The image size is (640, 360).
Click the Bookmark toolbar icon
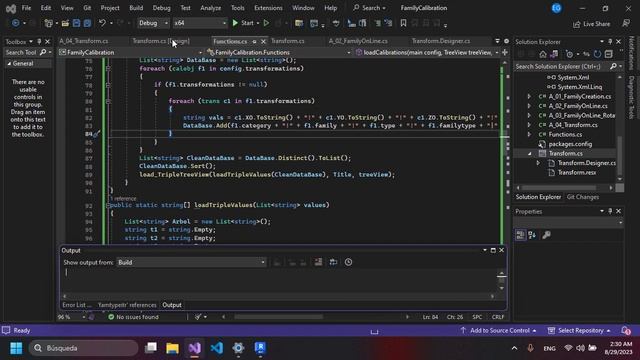click(x=403, y=23)
